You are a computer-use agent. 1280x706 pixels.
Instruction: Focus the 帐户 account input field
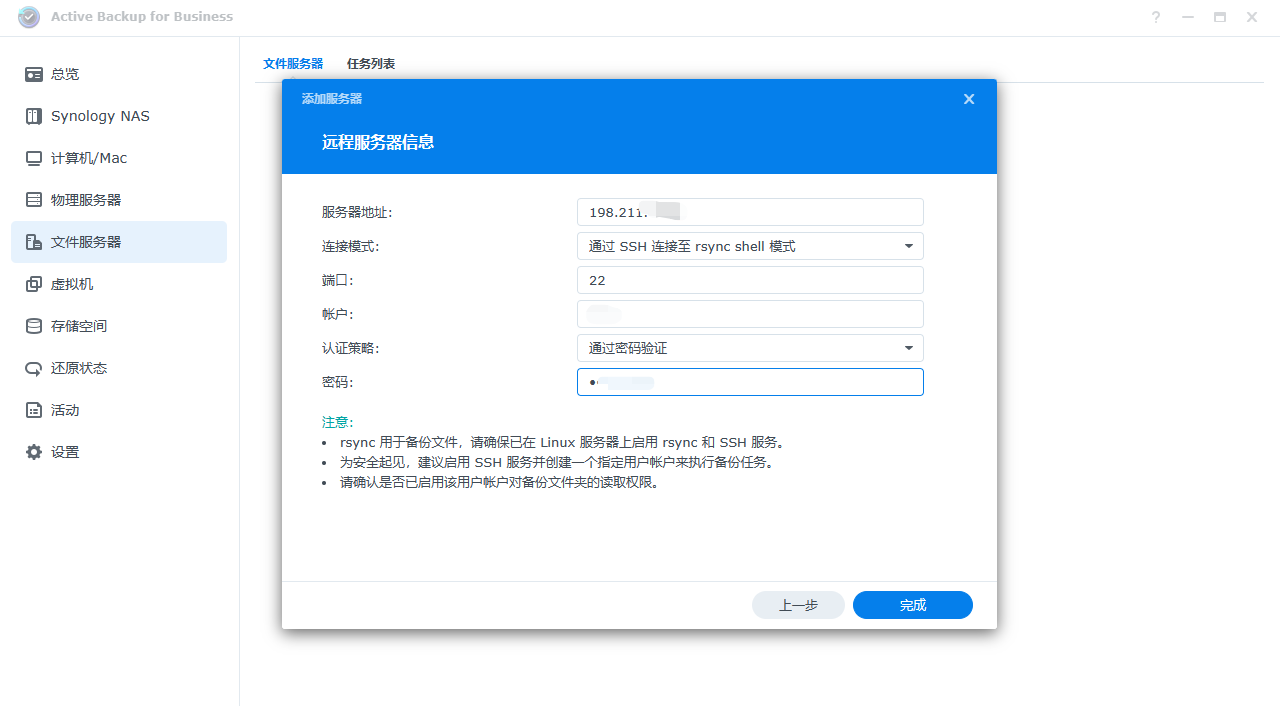point(750,314)
